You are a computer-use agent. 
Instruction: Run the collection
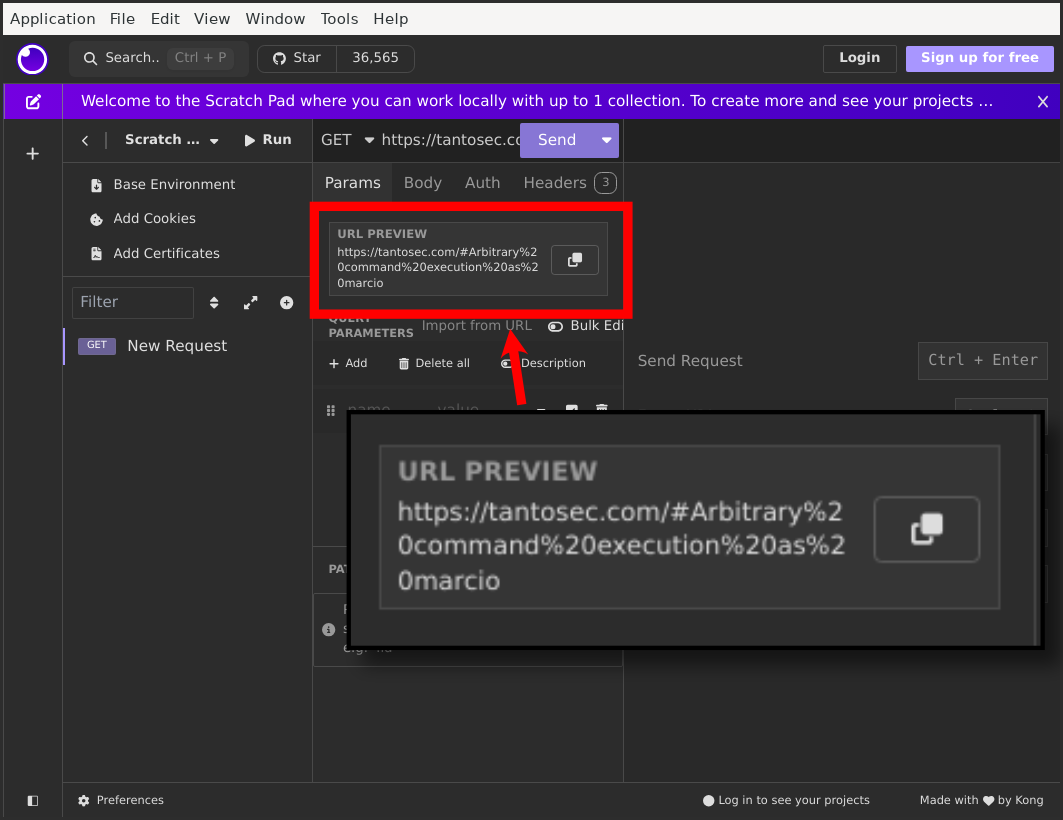[268, 140]
